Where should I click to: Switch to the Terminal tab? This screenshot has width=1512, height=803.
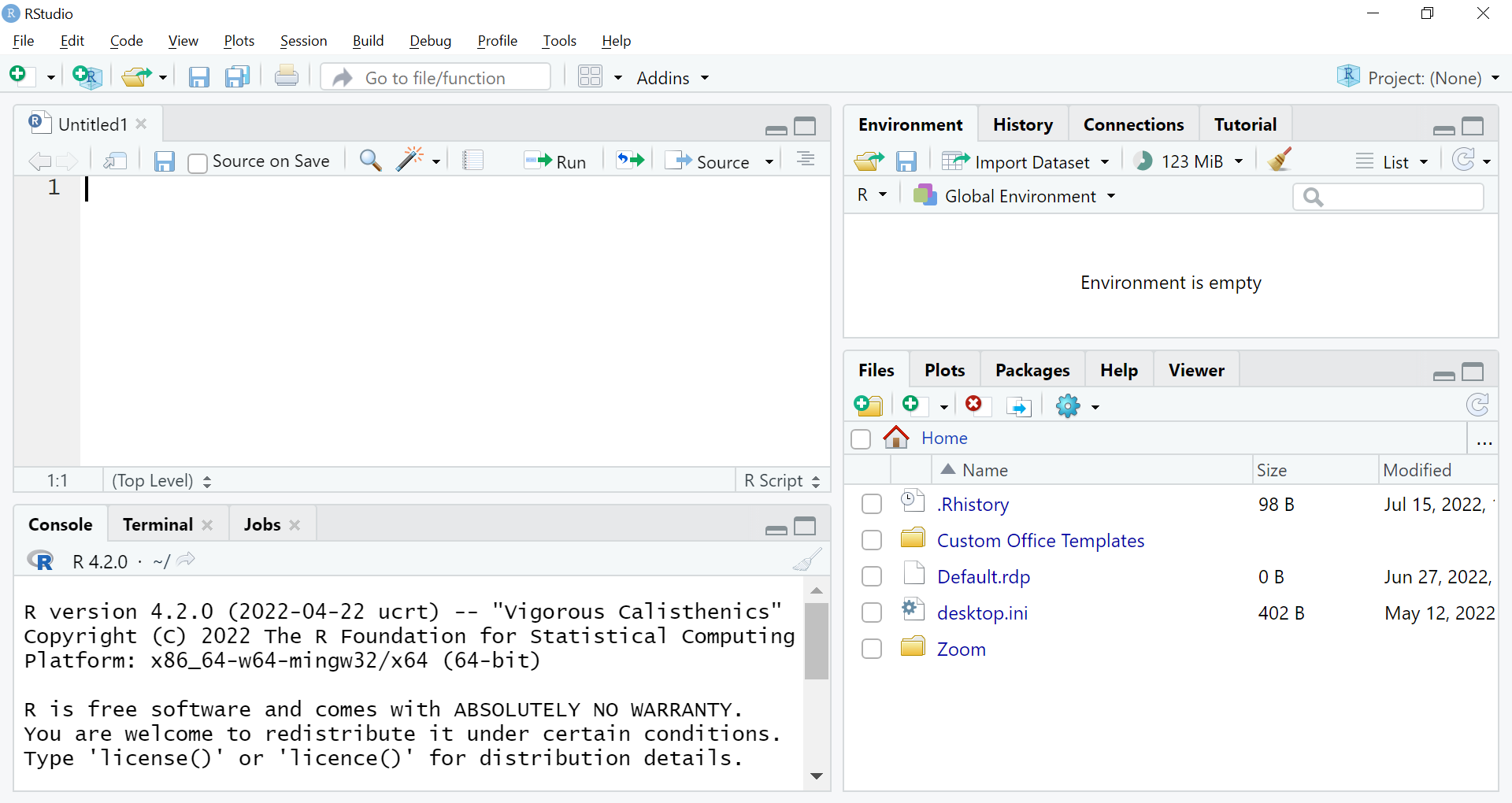(x=157, y=524)
